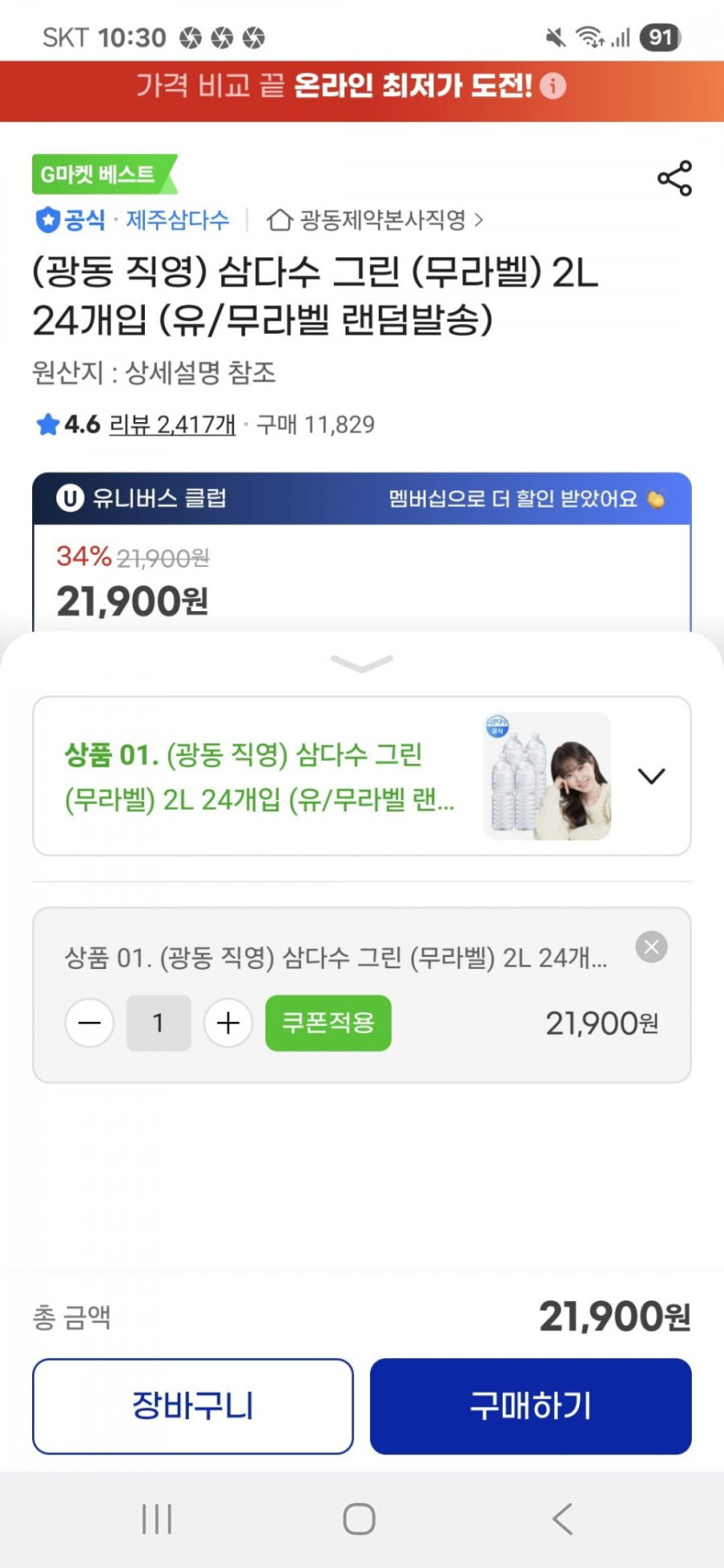Tap the Android home navigation icon

pos(359,1519)
